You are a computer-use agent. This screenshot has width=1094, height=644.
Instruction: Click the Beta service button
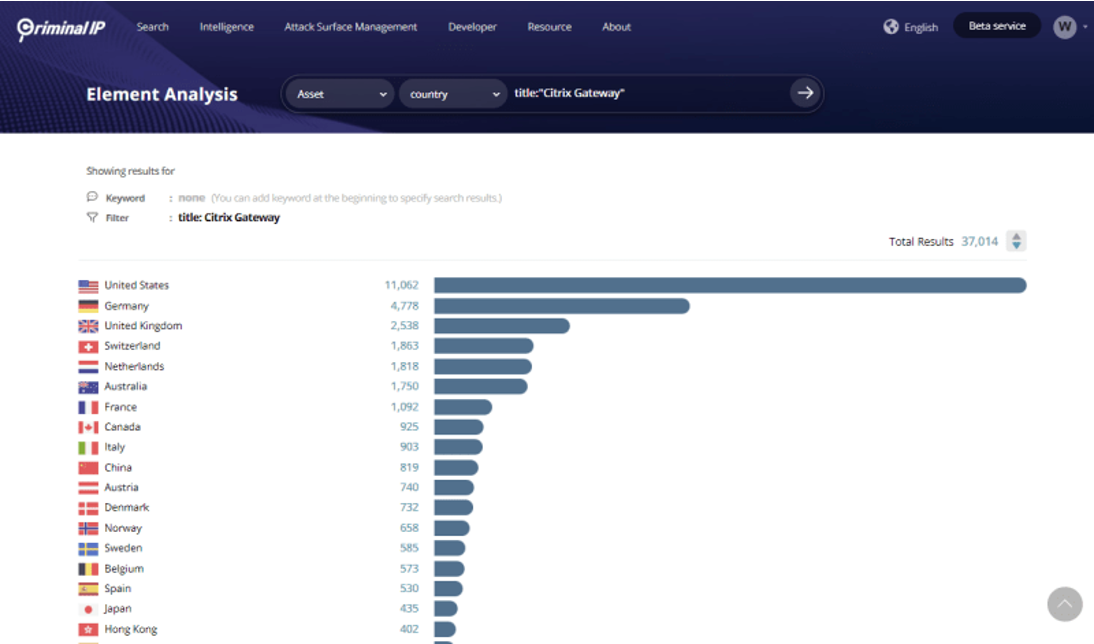(x=996, y=26)
